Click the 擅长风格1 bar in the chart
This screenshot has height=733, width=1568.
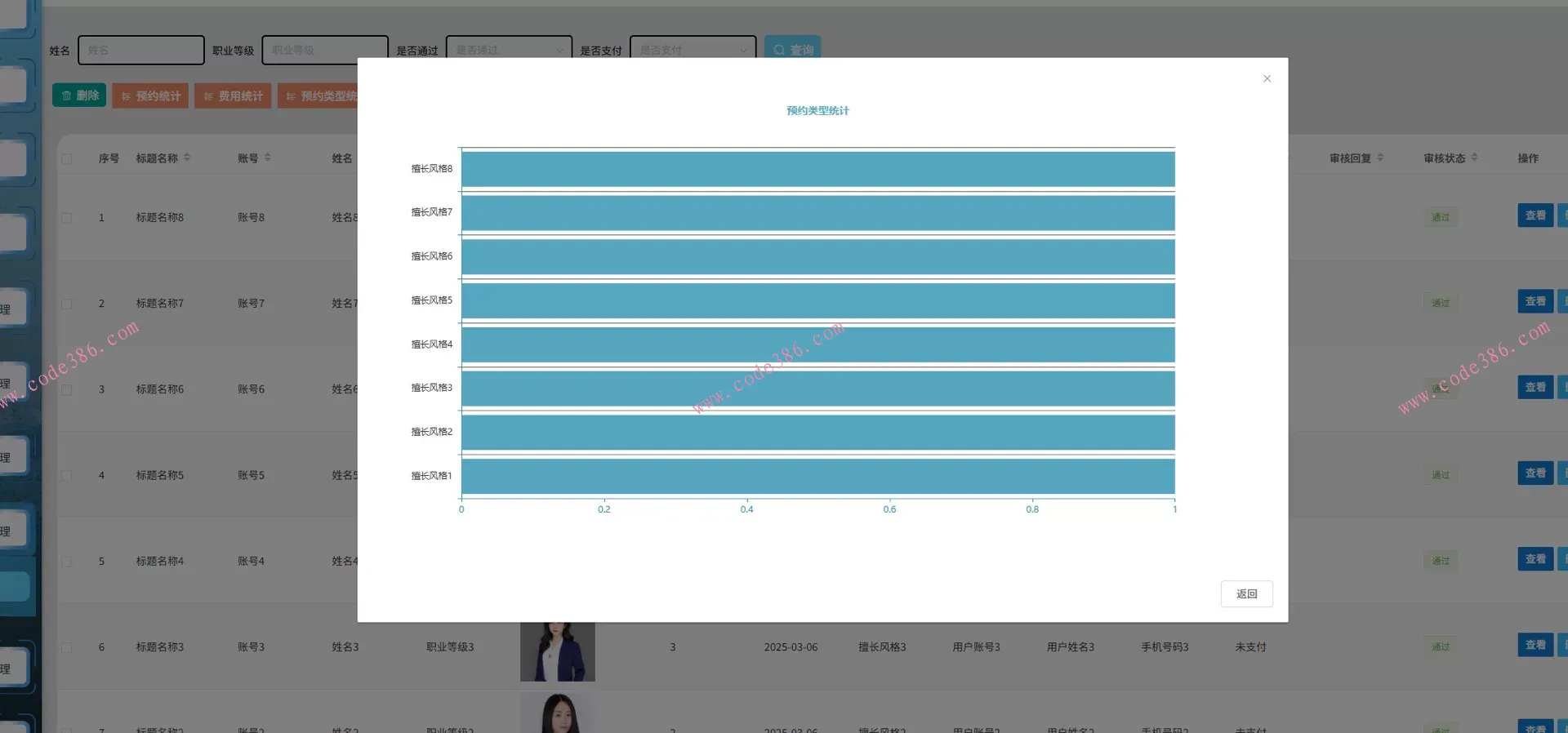(x=817, y=476)
